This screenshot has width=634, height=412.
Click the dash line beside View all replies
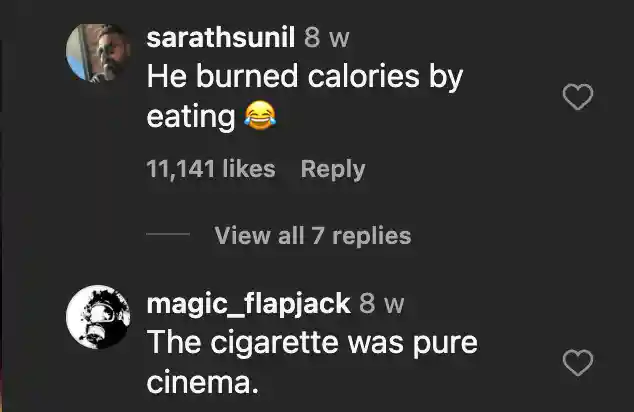click(168, 236)
